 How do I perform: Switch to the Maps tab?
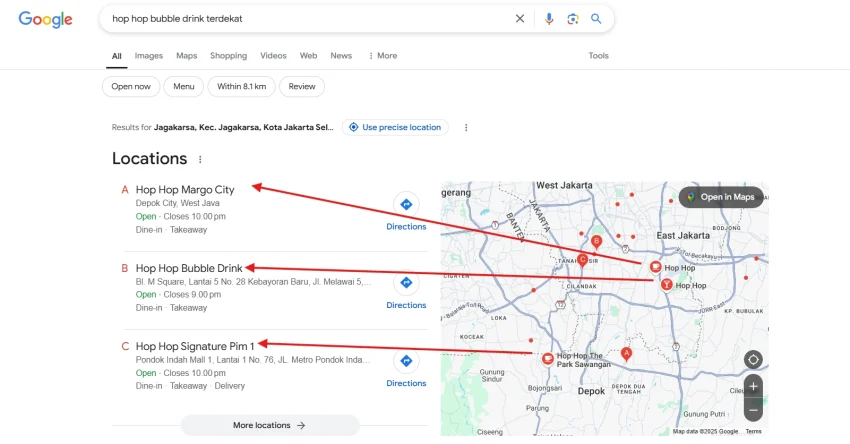coord(187,56)
